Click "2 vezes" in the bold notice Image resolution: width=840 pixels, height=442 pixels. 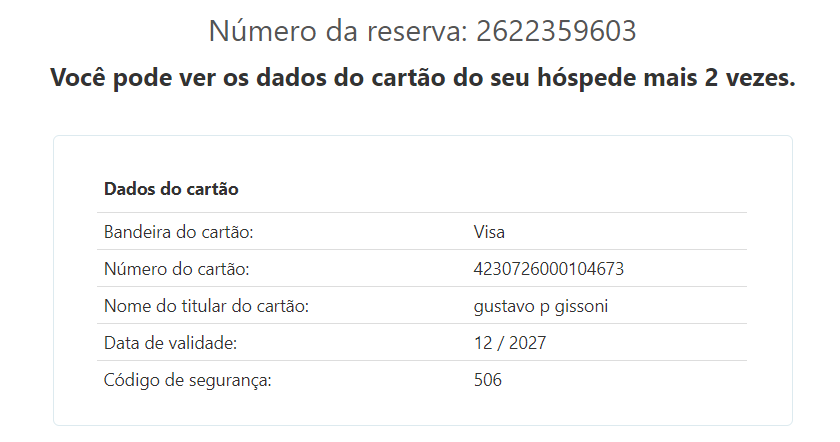pyautogui.click(x=750, y=79)
